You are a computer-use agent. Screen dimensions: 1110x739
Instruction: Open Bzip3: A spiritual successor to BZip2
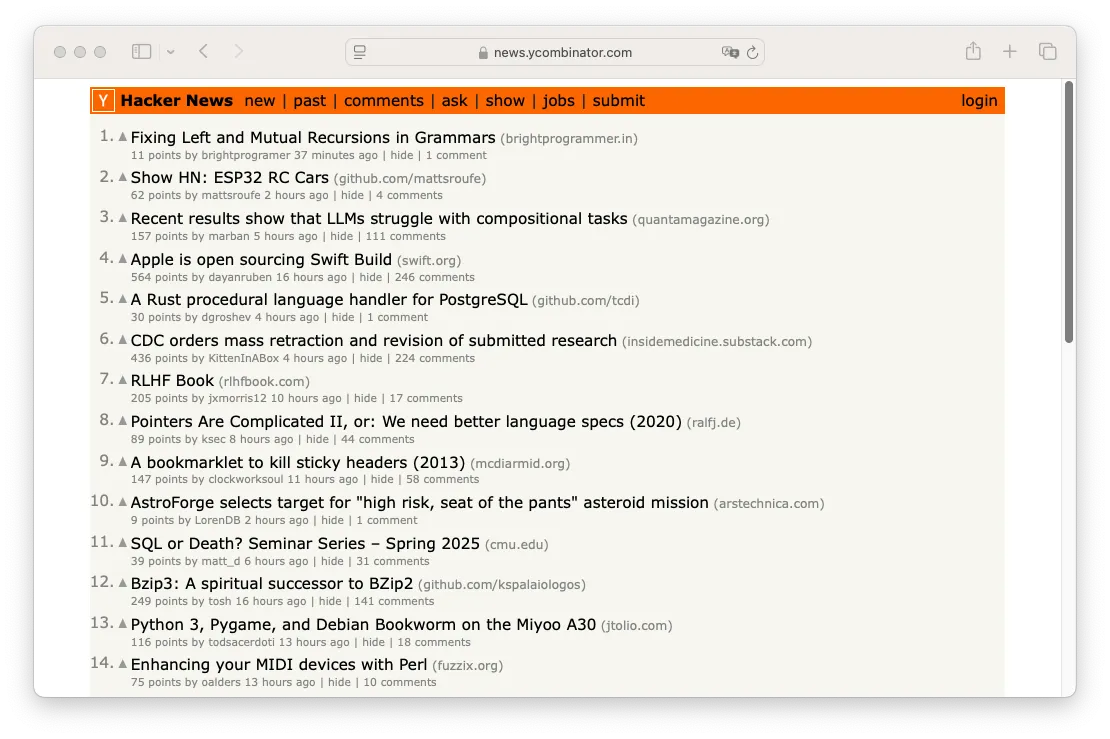[x=272, y=584]
